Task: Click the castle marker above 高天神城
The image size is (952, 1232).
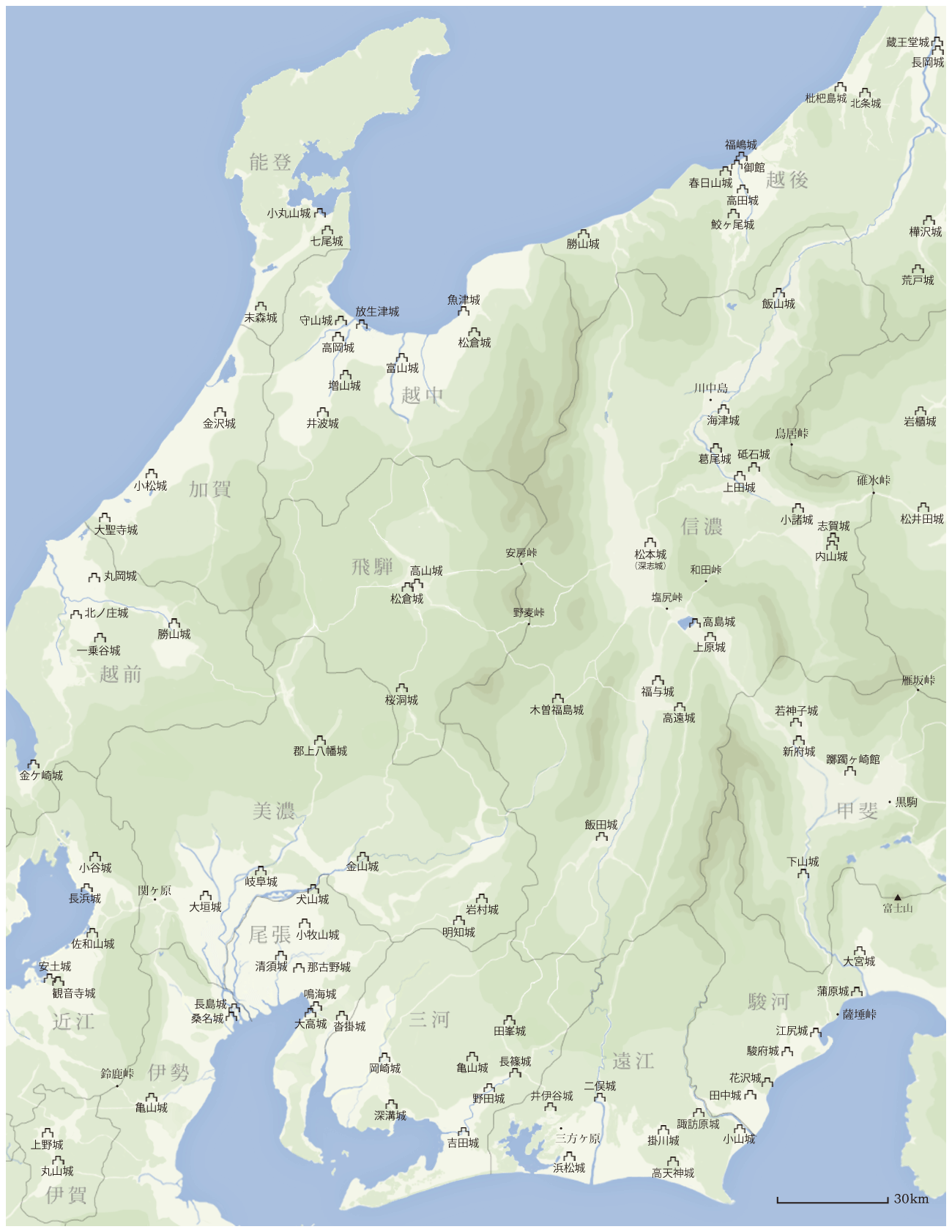Action: 672,1162
